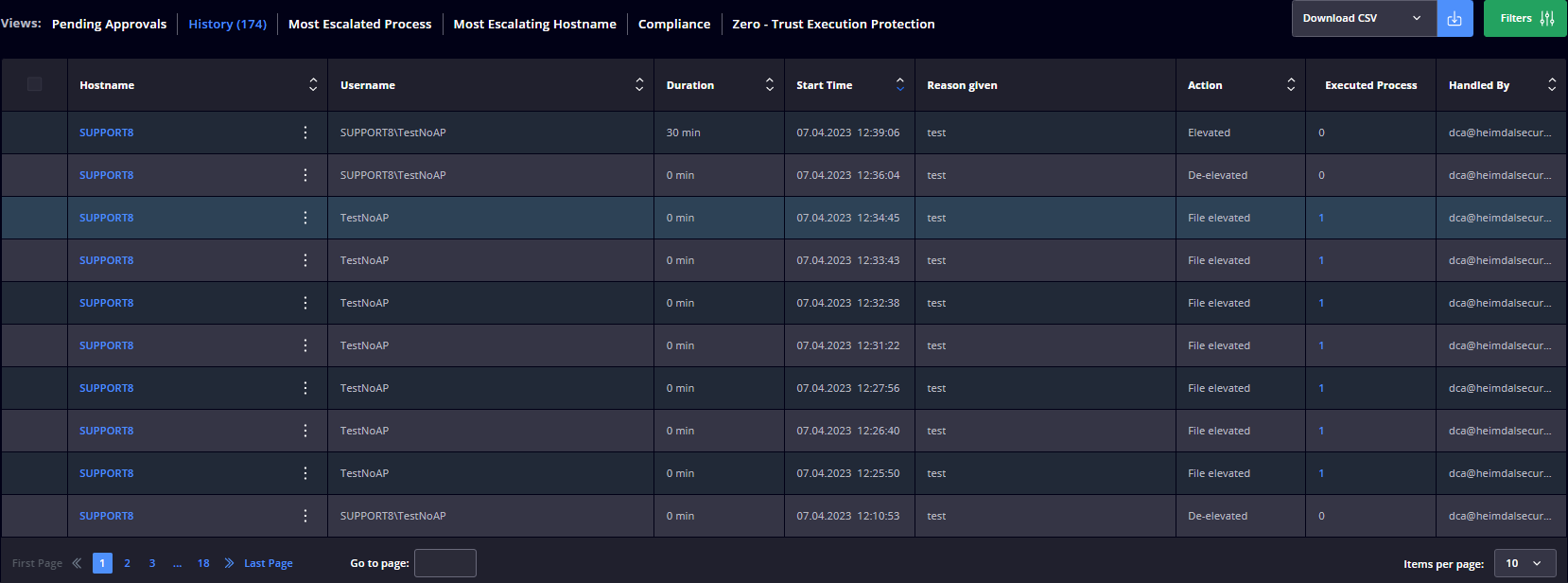Viewport: 1568px width, 583px height.
Task: Go to page 3
Action: (x=152, y=563)
